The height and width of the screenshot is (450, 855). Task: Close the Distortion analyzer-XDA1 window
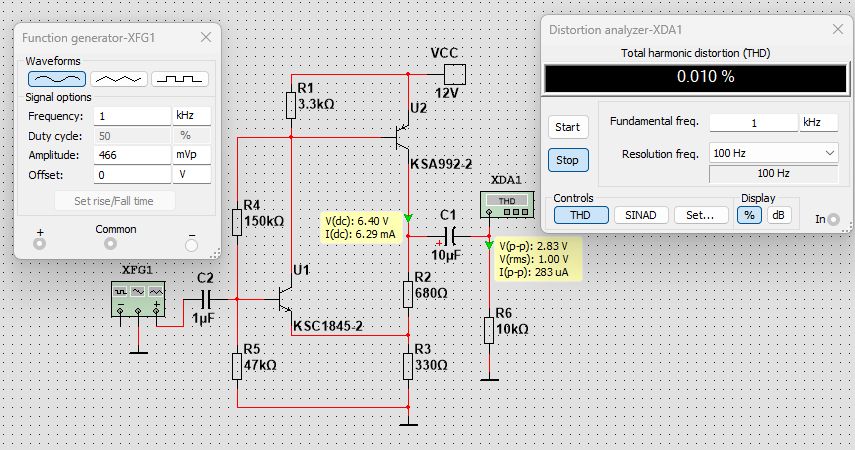tap(838, 29)
